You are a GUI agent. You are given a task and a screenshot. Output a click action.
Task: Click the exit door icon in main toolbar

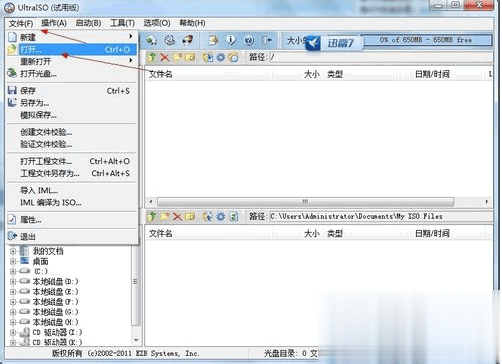pyautogui.click(x=267, y=40)
